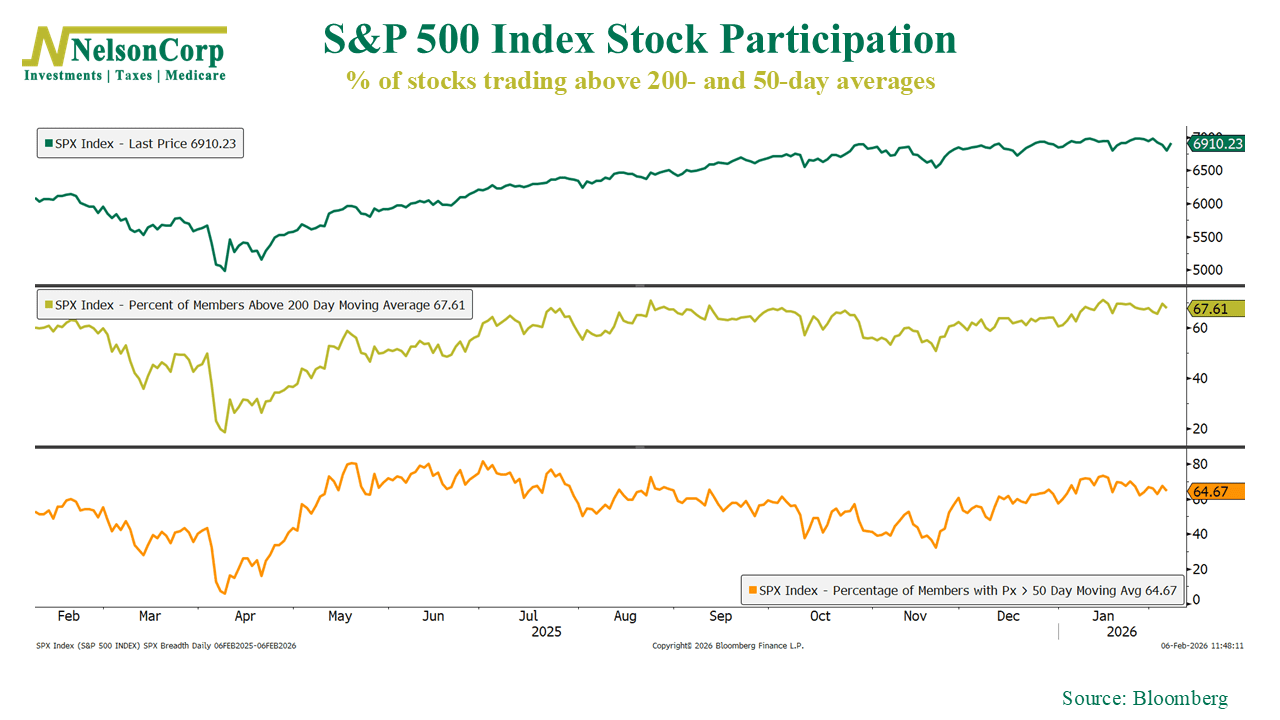Click the Investments | Taxes | Medicare tagline
The height and width of the screenshot is (720, 1280).
[x=125, y=76]
